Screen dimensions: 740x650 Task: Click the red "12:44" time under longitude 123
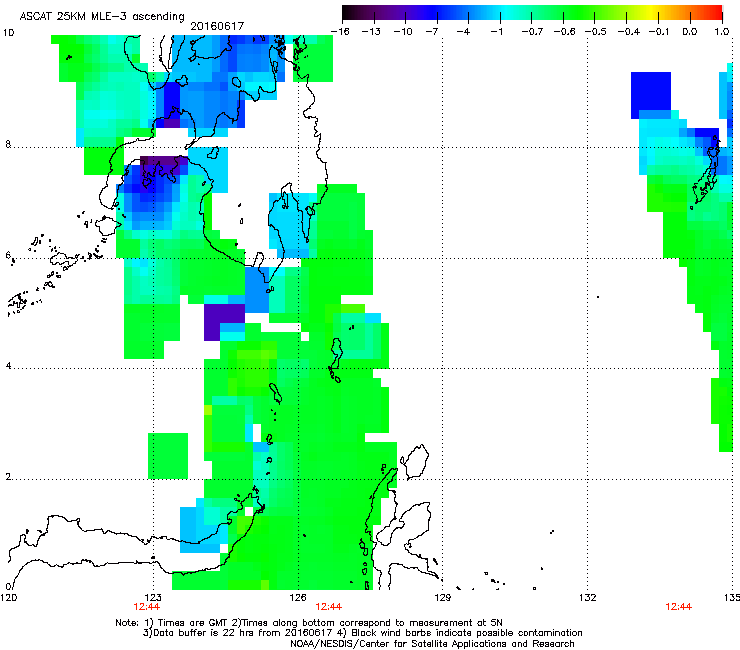pyautogui.click(x=147, y=607)
